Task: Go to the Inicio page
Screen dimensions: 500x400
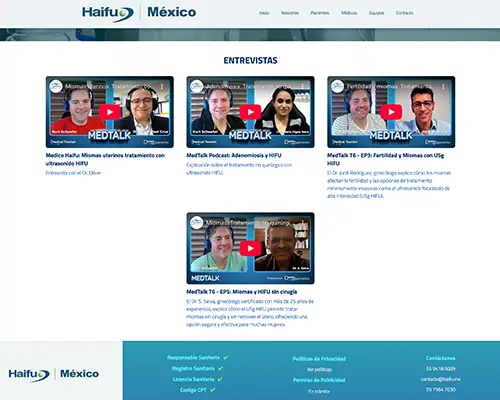Action: (264, 13)
